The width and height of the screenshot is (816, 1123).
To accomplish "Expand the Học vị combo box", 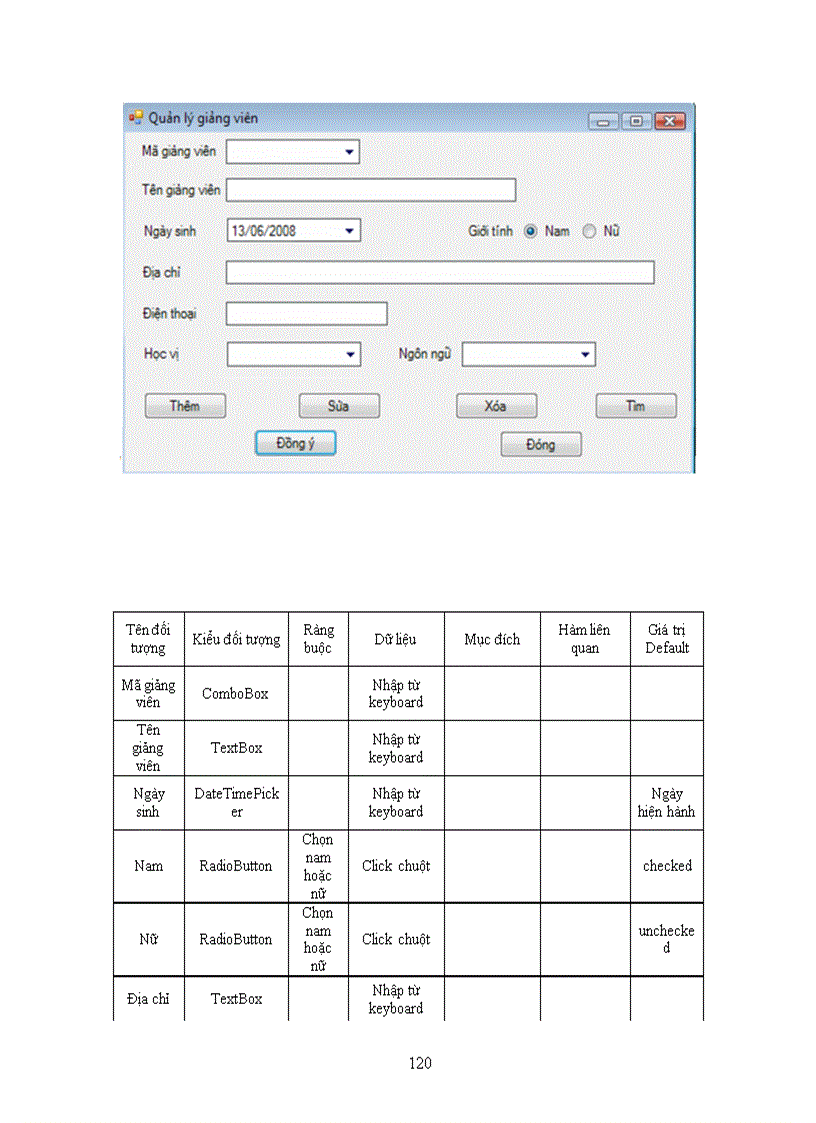I will coord(350,354).
